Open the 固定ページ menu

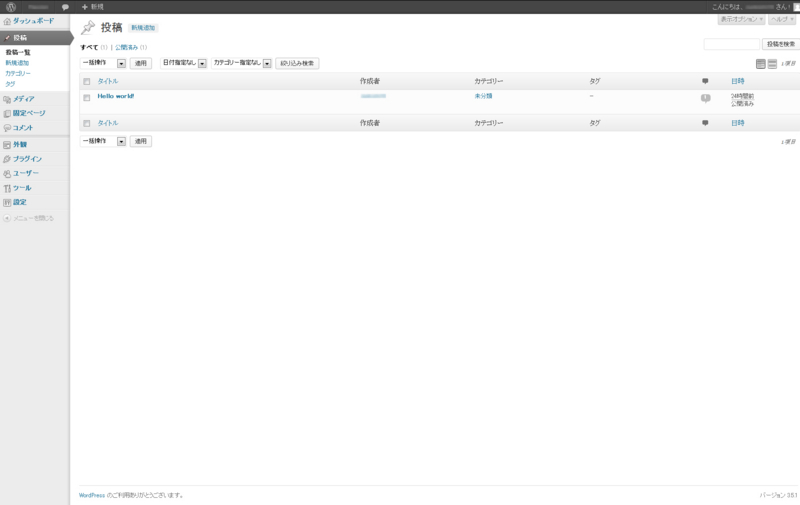click(x=29, y=113)
